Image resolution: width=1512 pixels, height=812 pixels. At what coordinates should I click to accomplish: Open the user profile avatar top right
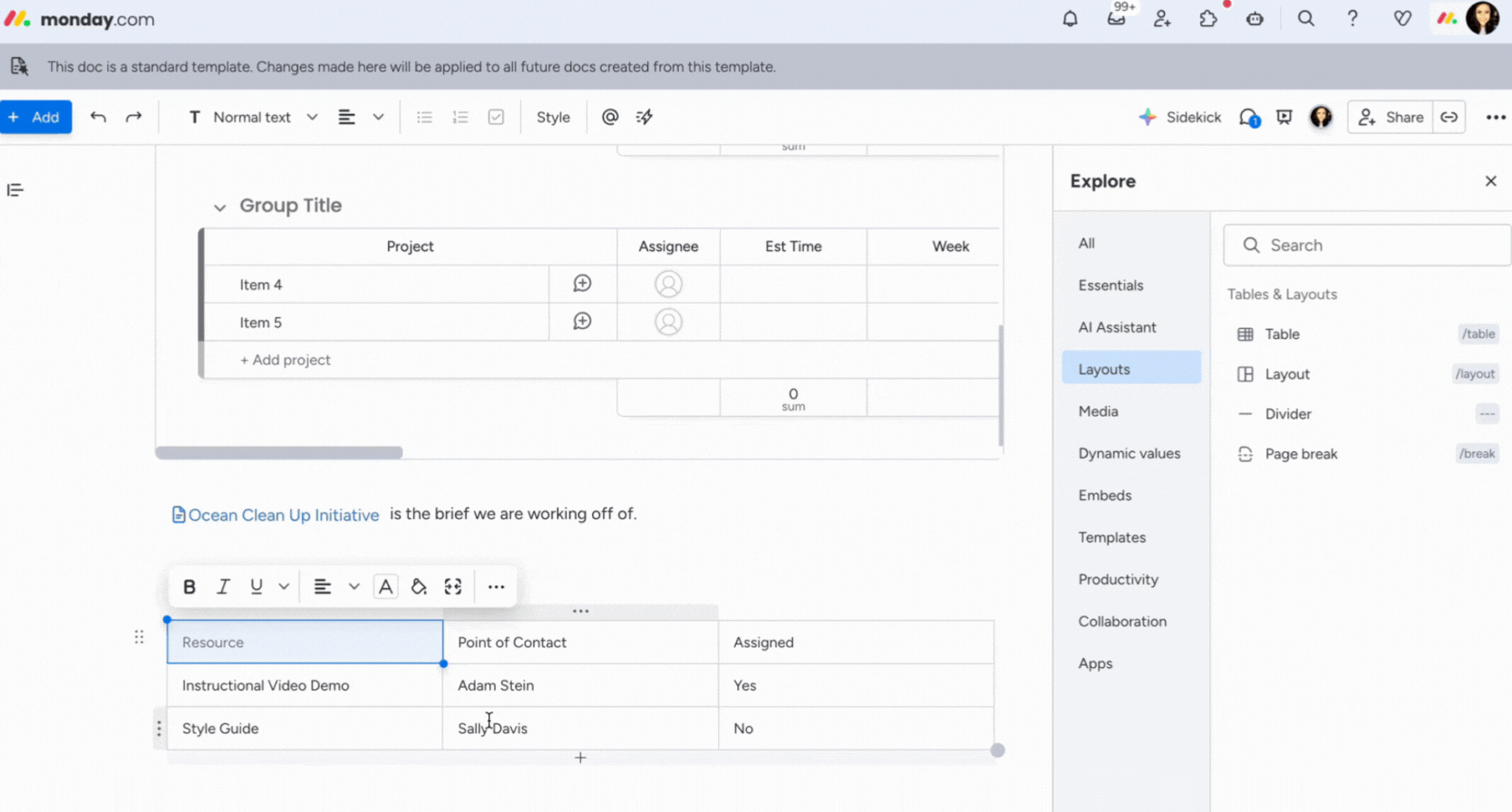click(1483, 18)
